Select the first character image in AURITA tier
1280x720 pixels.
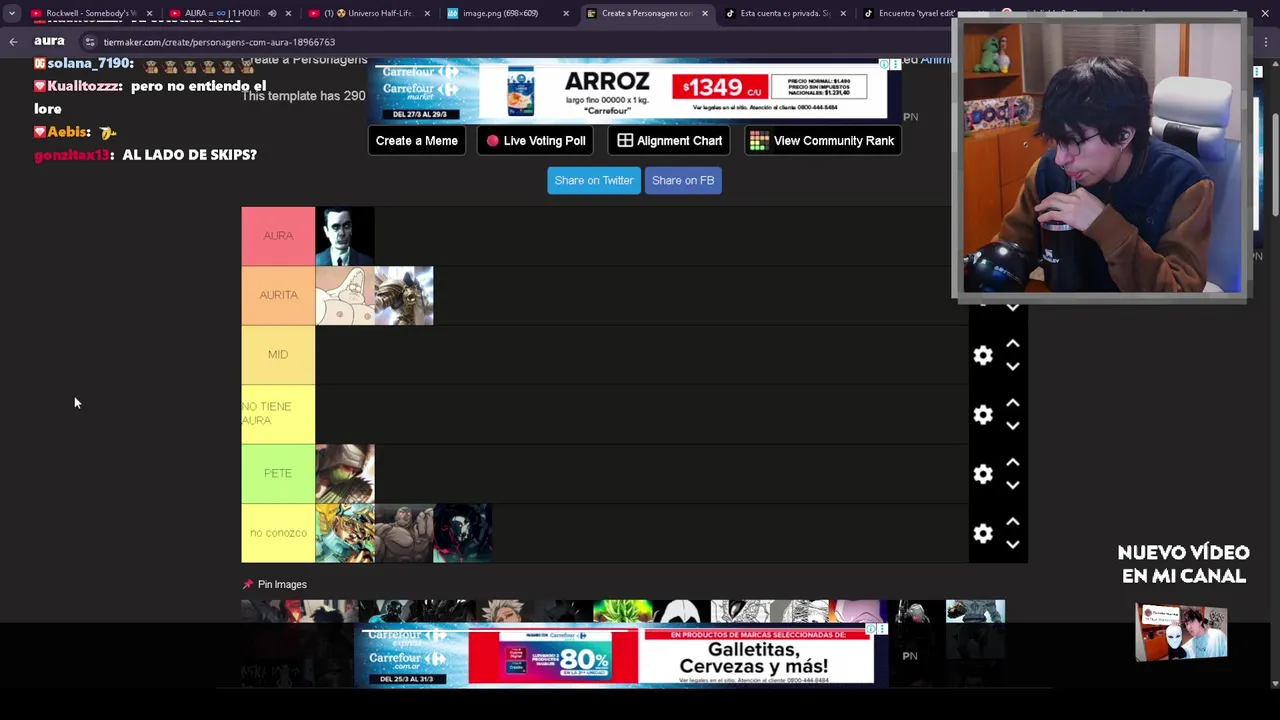345,295
